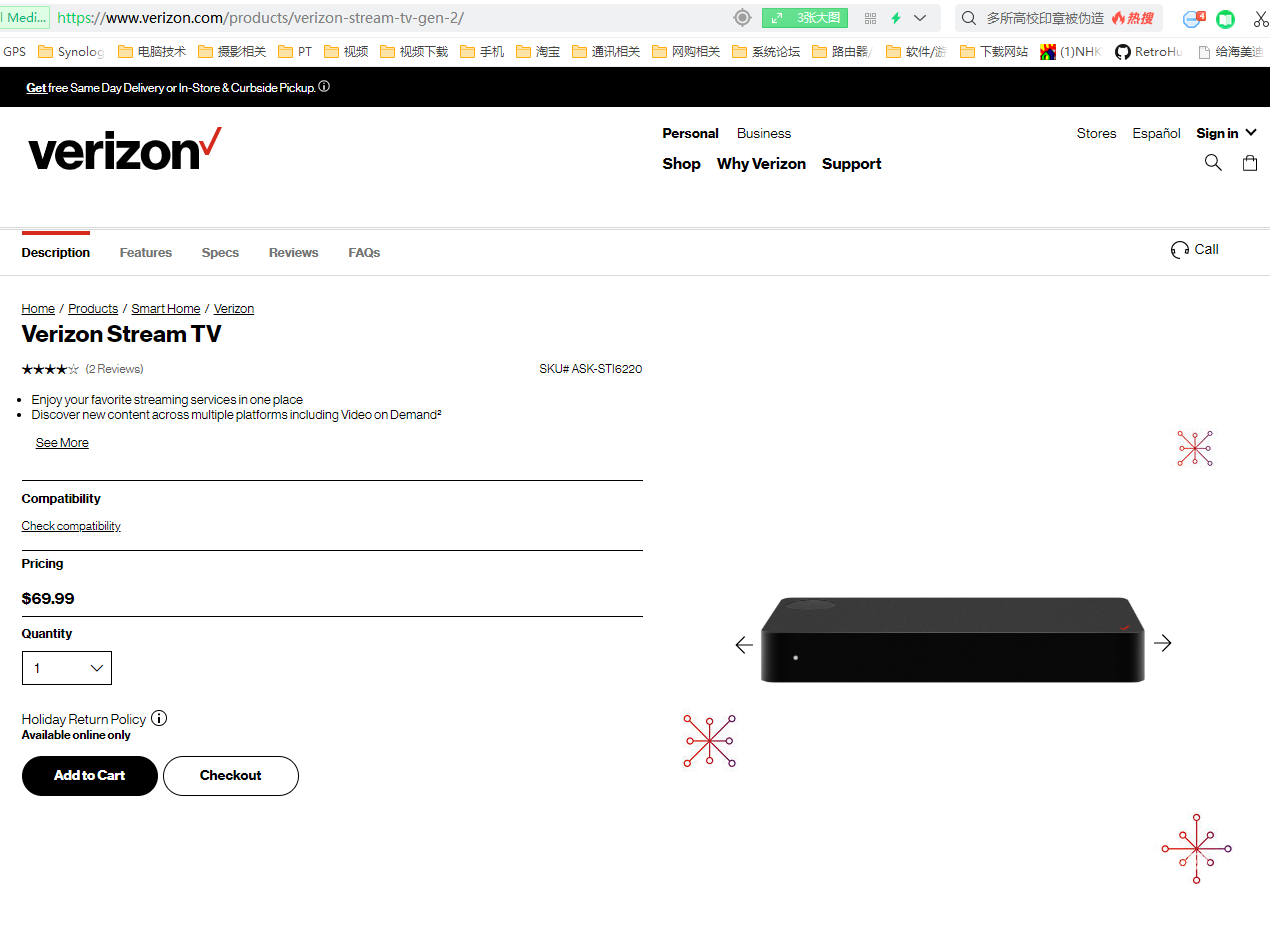Click the scissors screenshot icon
1270x938 pixels.
click(1260, 18)
